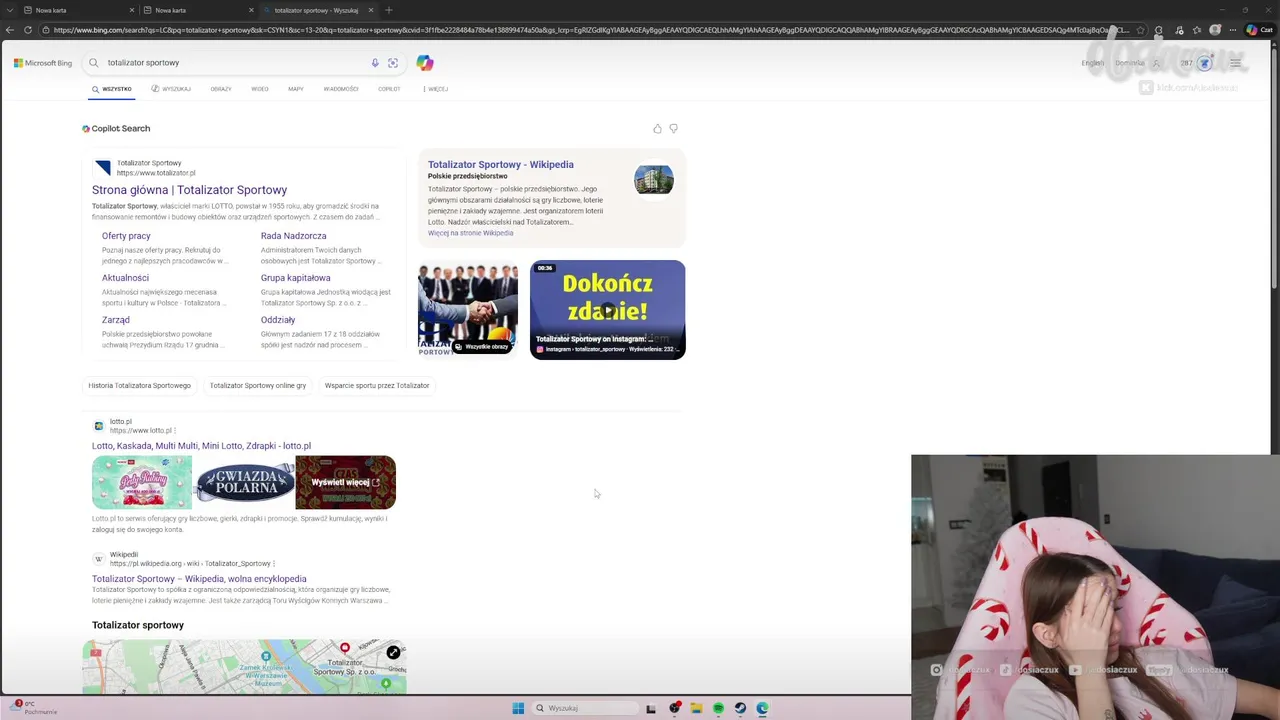Open the Oddziały sublink
This screenshot has height=720, width=1280.
[278, 320]
